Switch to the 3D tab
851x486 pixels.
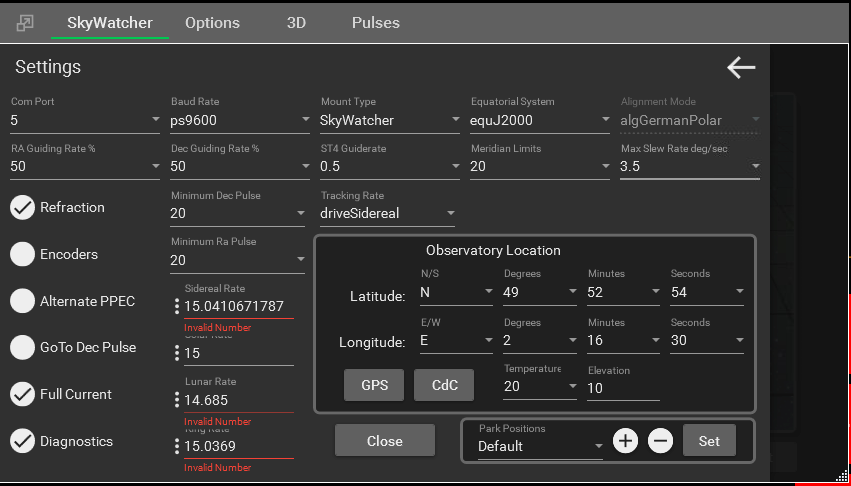296,23
